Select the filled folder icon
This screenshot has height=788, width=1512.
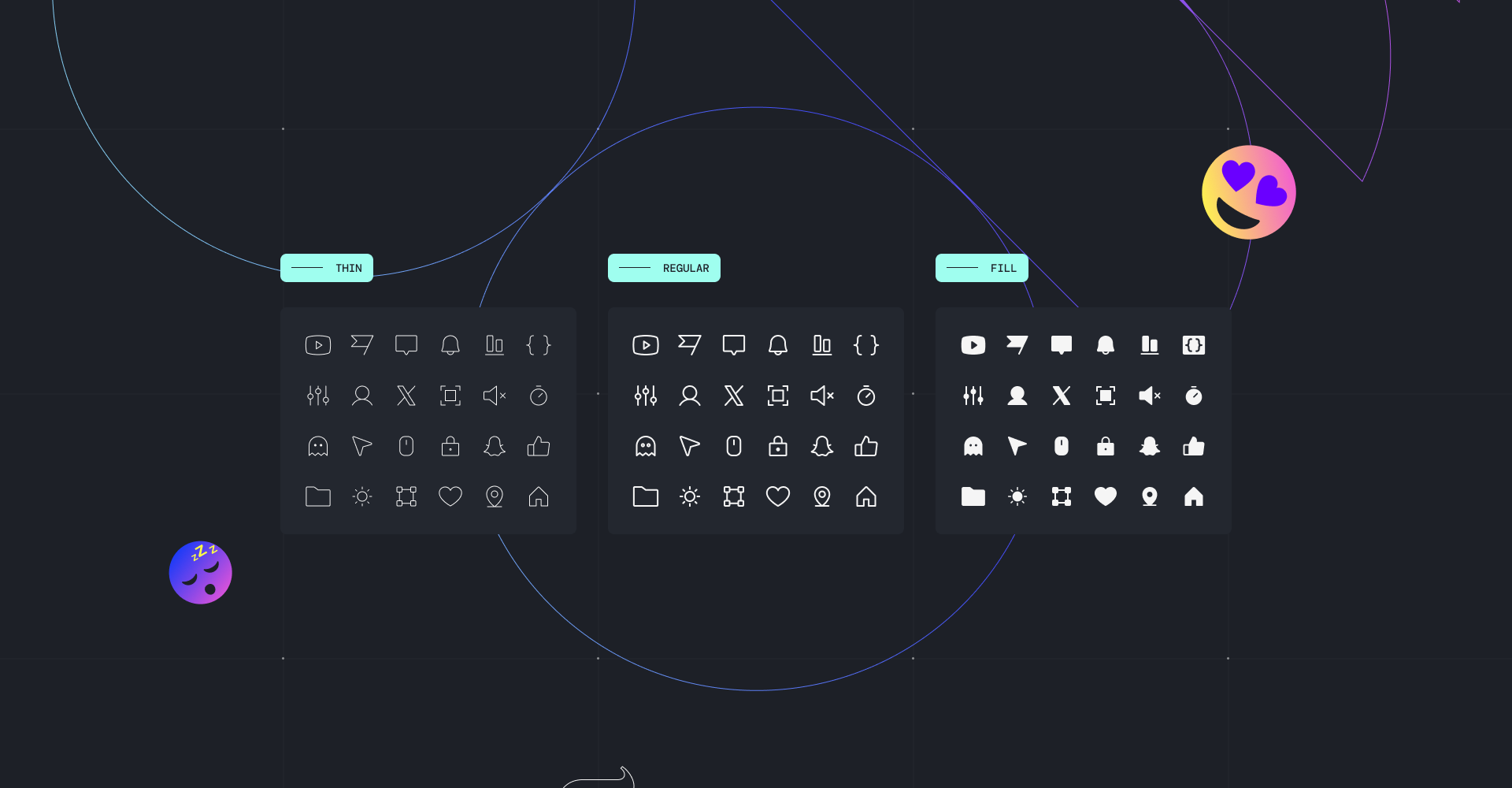click(x=973, y=496)
